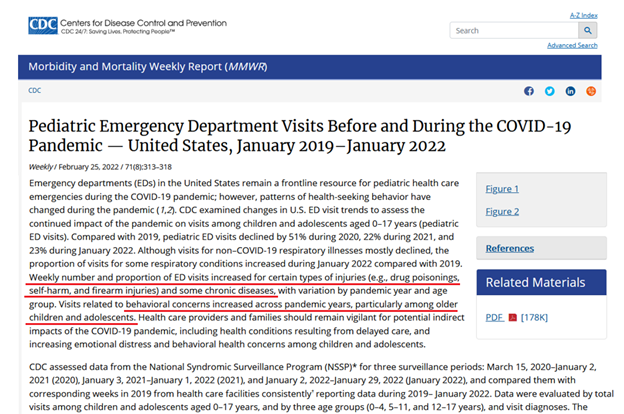Jump to Figure 1
624x414 pixels.
tap(502, 189)
